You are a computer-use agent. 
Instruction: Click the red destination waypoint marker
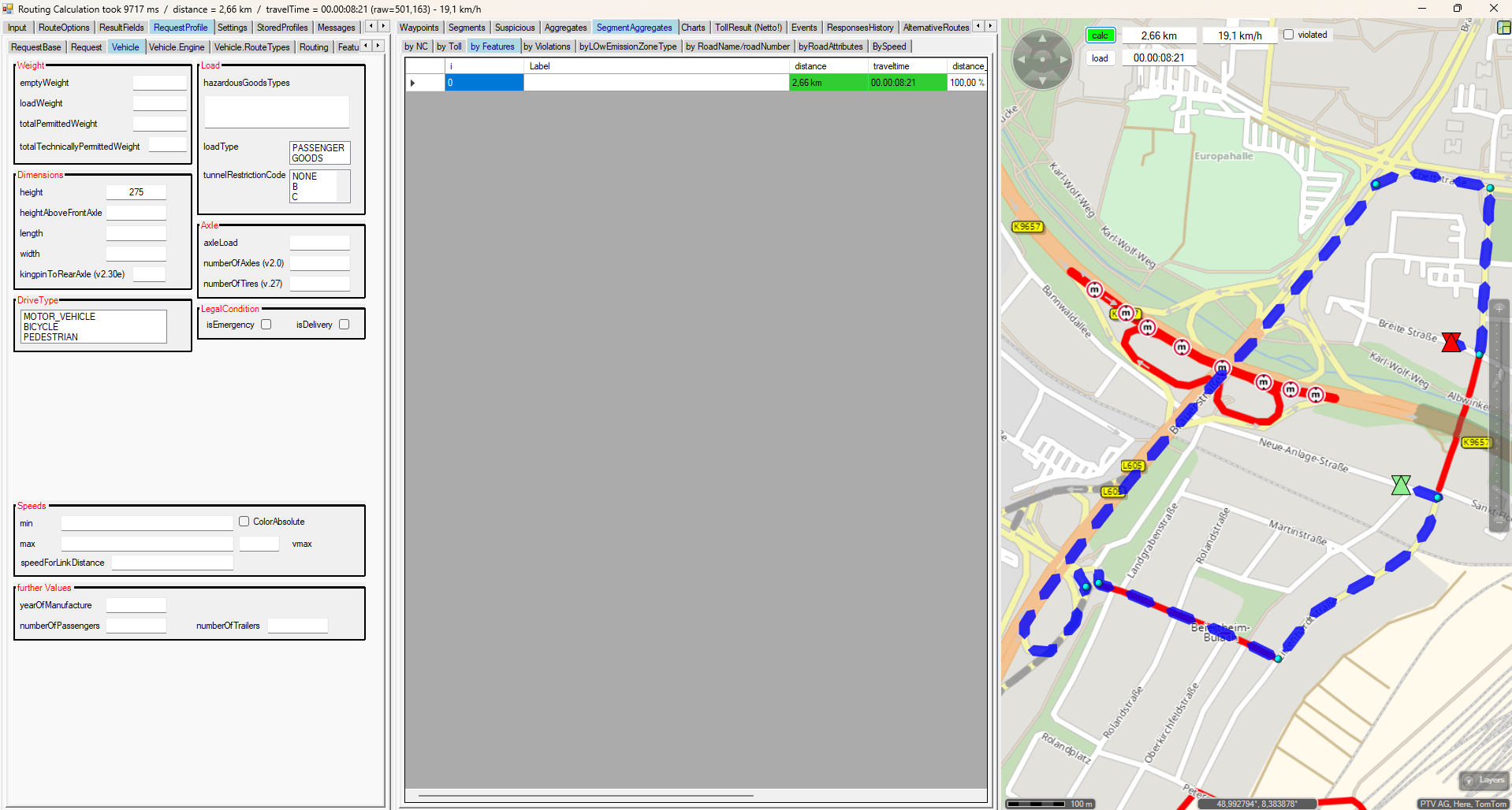1451,342
